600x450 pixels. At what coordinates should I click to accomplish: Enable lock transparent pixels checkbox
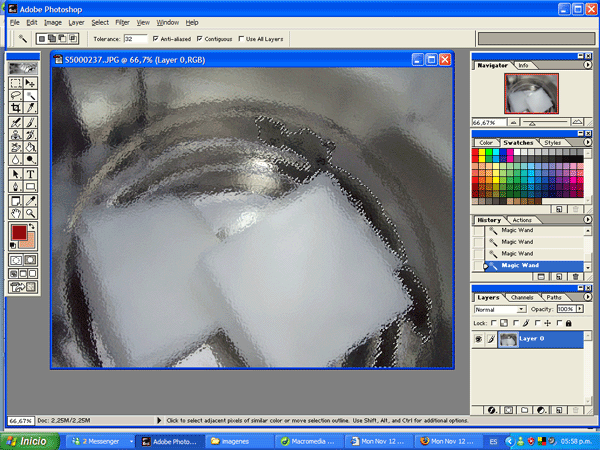pos(494,323)
